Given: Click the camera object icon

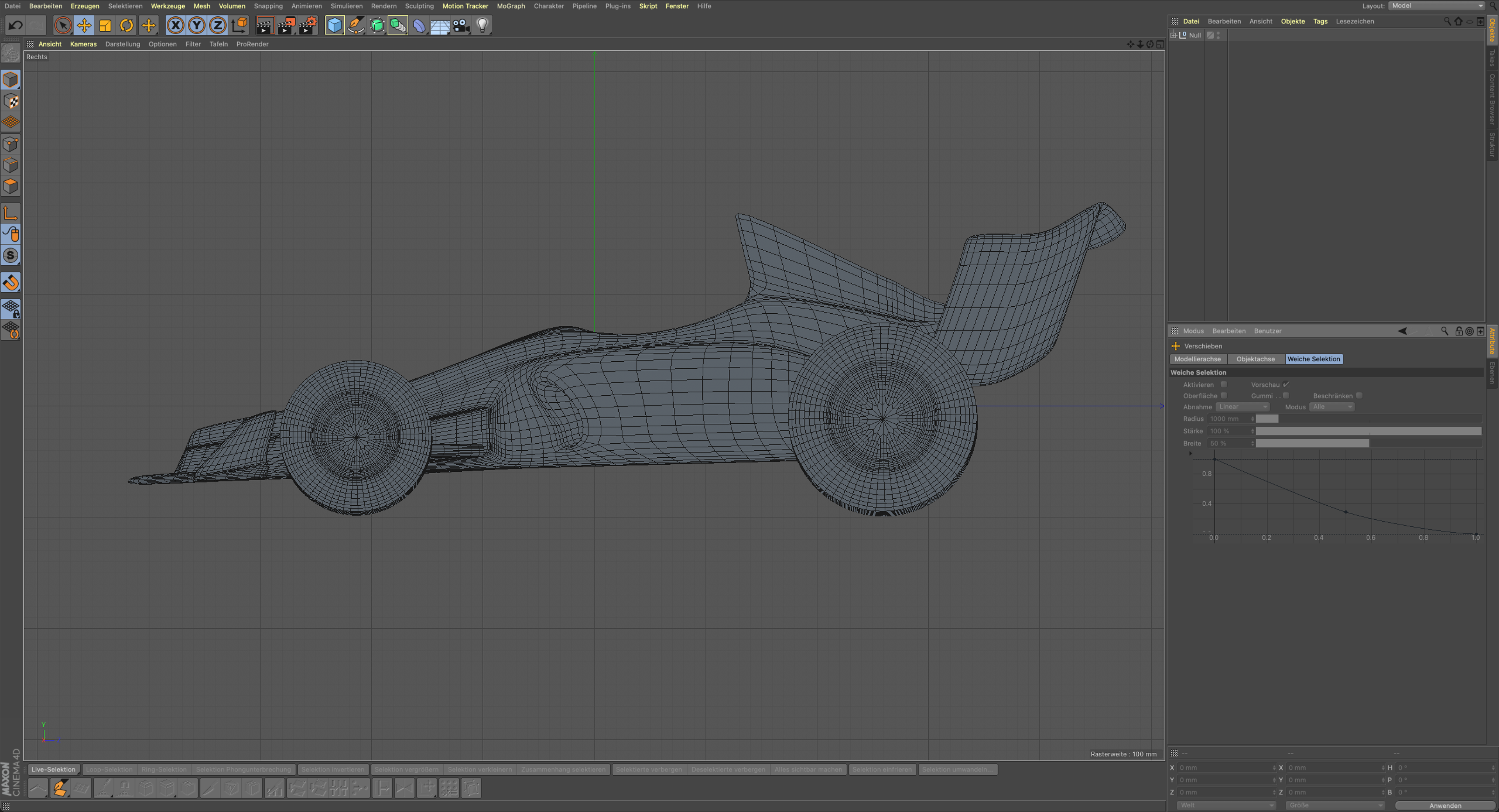Looking at the screenshot, I should [x=461, y=25].
